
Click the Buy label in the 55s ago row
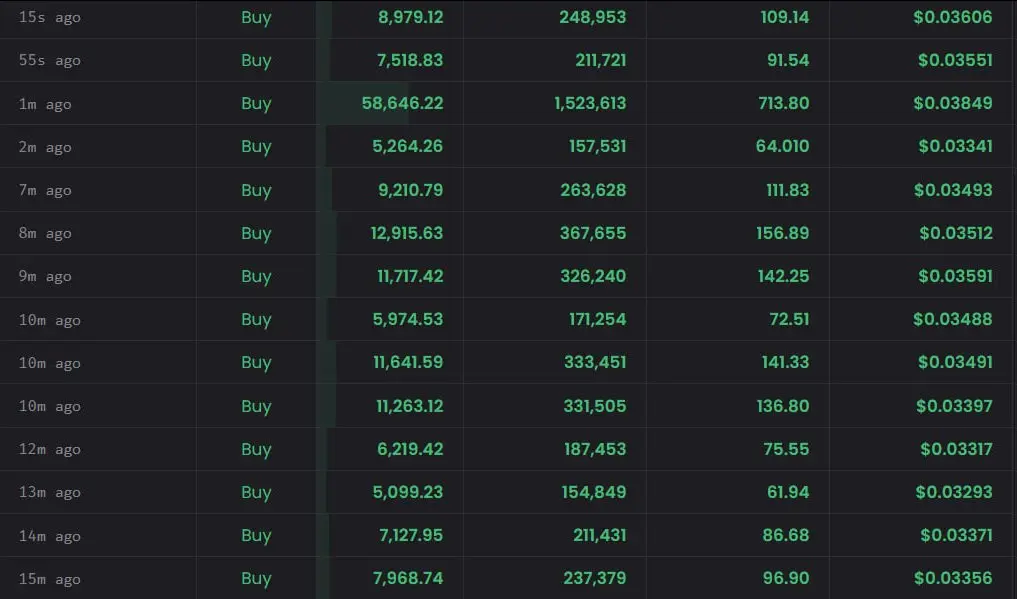click(x=256, y=60)
